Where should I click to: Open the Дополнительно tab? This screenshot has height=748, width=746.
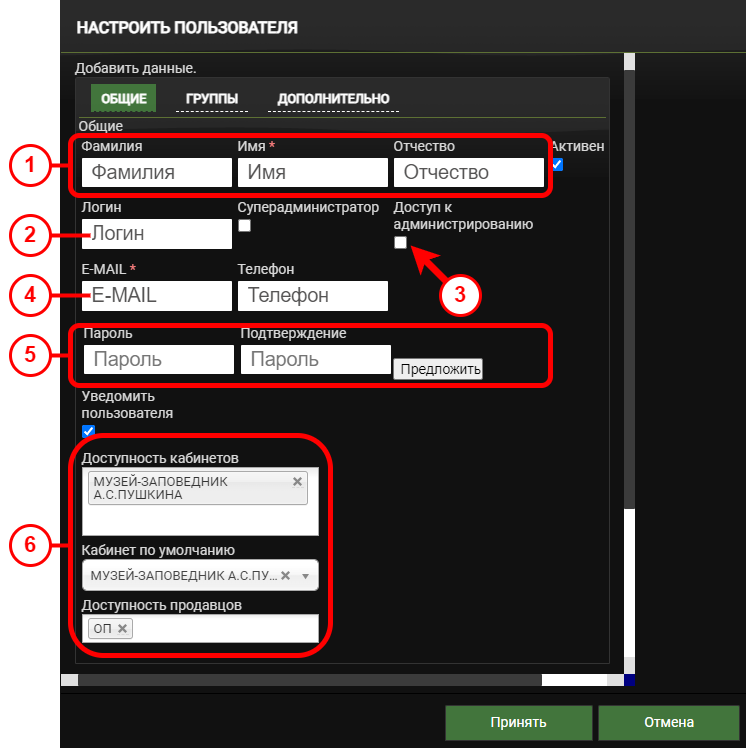[x=333, y=98]
